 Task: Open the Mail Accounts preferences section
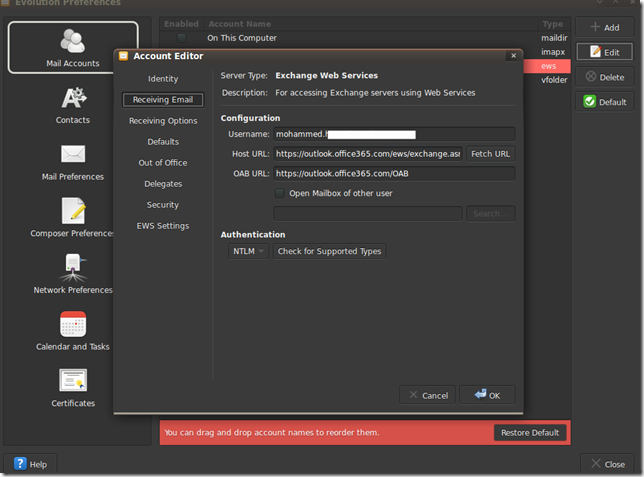73,47
